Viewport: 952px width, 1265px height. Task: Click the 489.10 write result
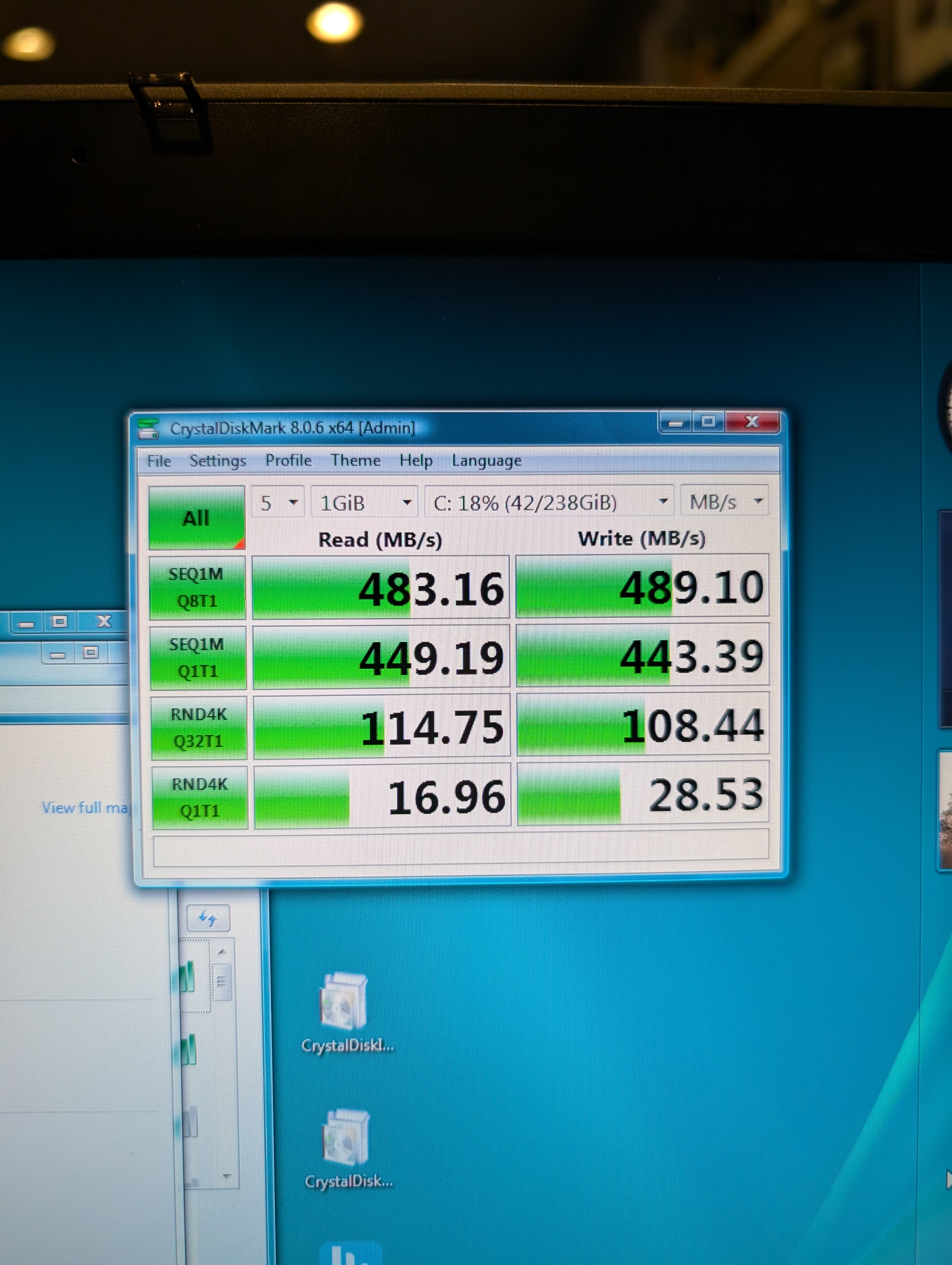(x=642, y=586)
